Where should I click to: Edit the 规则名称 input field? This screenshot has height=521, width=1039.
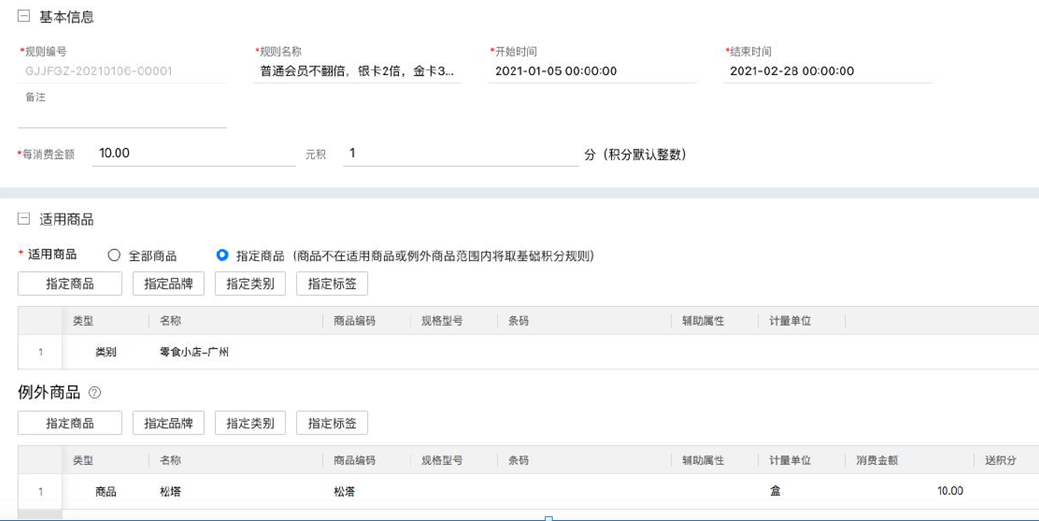click(x=357, y=71)
